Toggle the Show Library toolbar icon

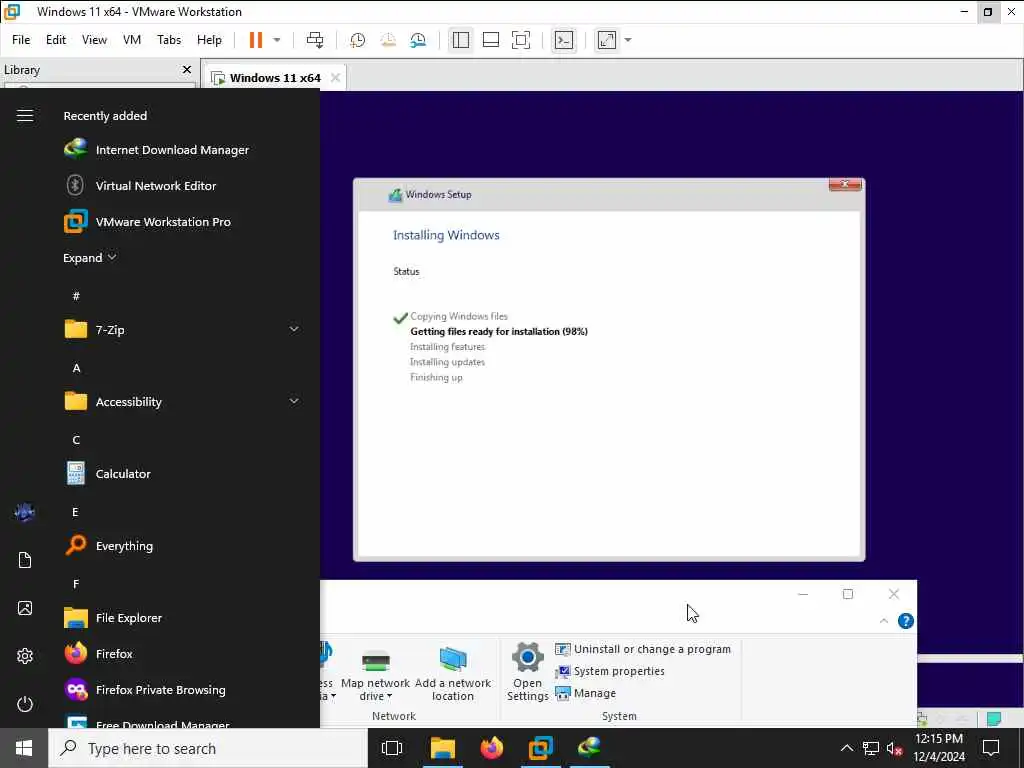pos(460,40)
